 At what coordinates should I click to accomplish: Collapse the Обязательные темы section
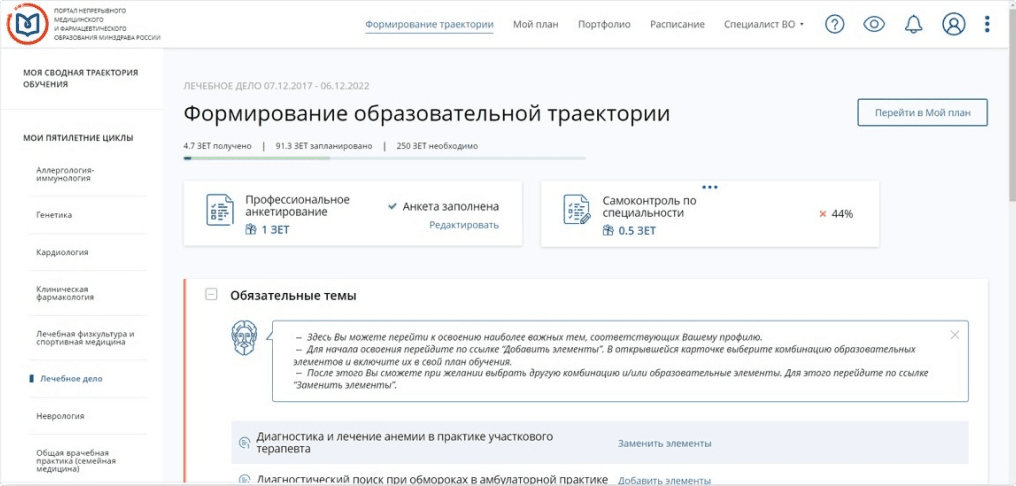[x=211, y=295]
